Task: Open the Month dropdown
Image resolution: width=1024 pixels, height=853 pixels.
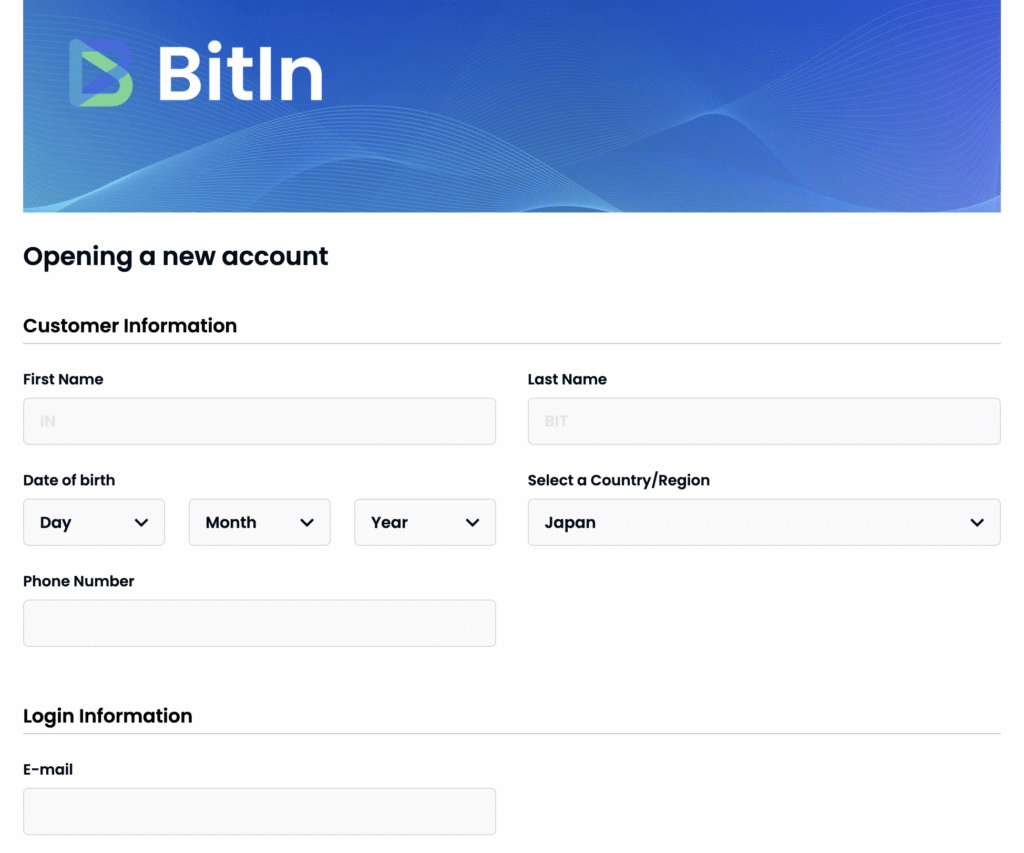Action: (259, 522)
